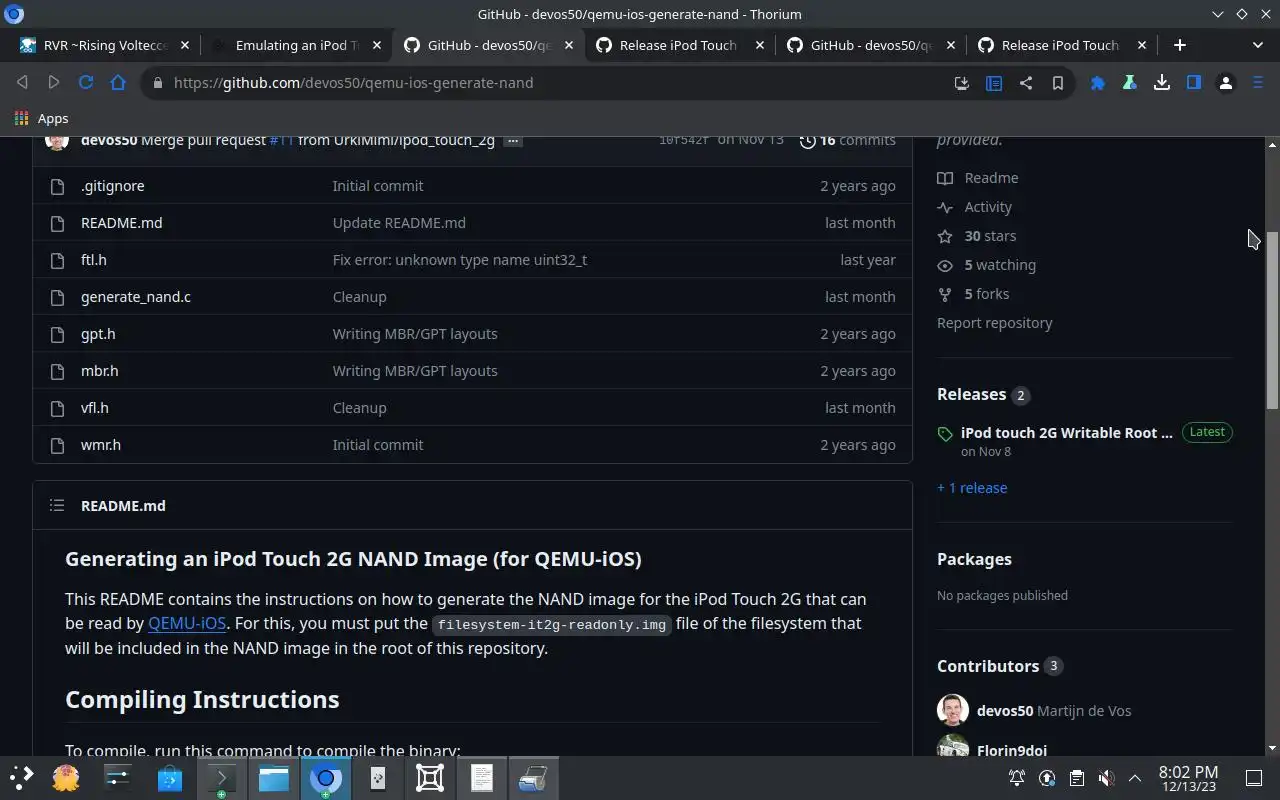This screenshot has width=1280, height=800.
Task: Switch to the fifth tab, GitHub devos50
Action: [870, 45]
